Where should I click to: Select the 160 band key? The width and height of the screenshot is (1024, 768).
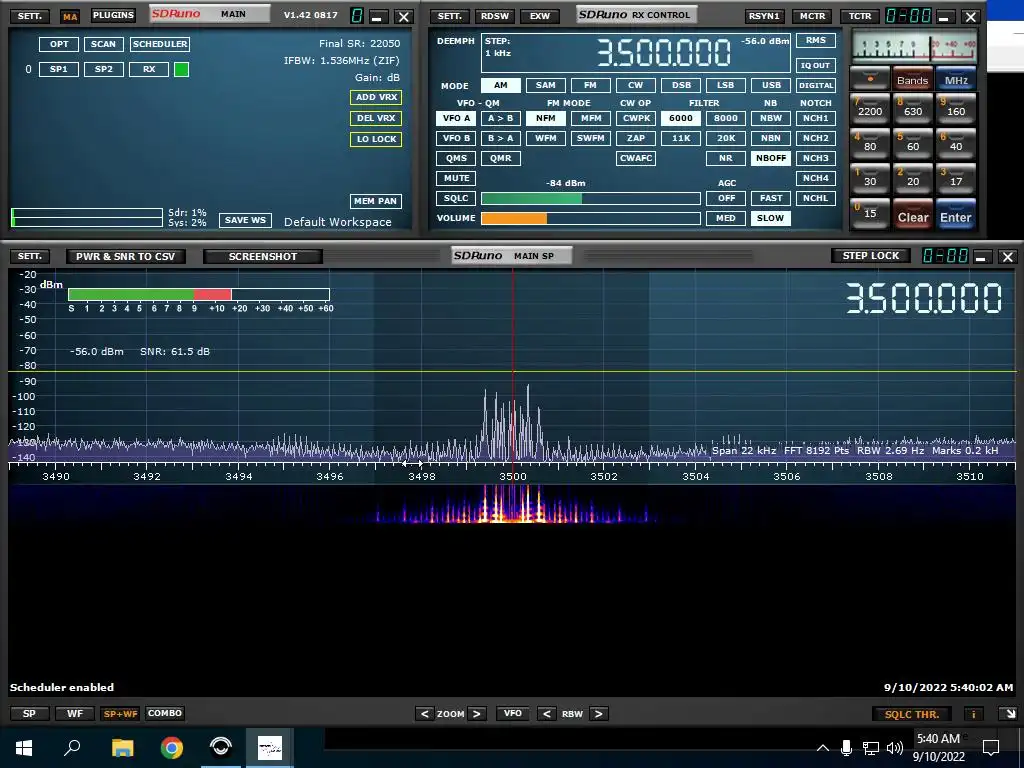coord(955,109)
